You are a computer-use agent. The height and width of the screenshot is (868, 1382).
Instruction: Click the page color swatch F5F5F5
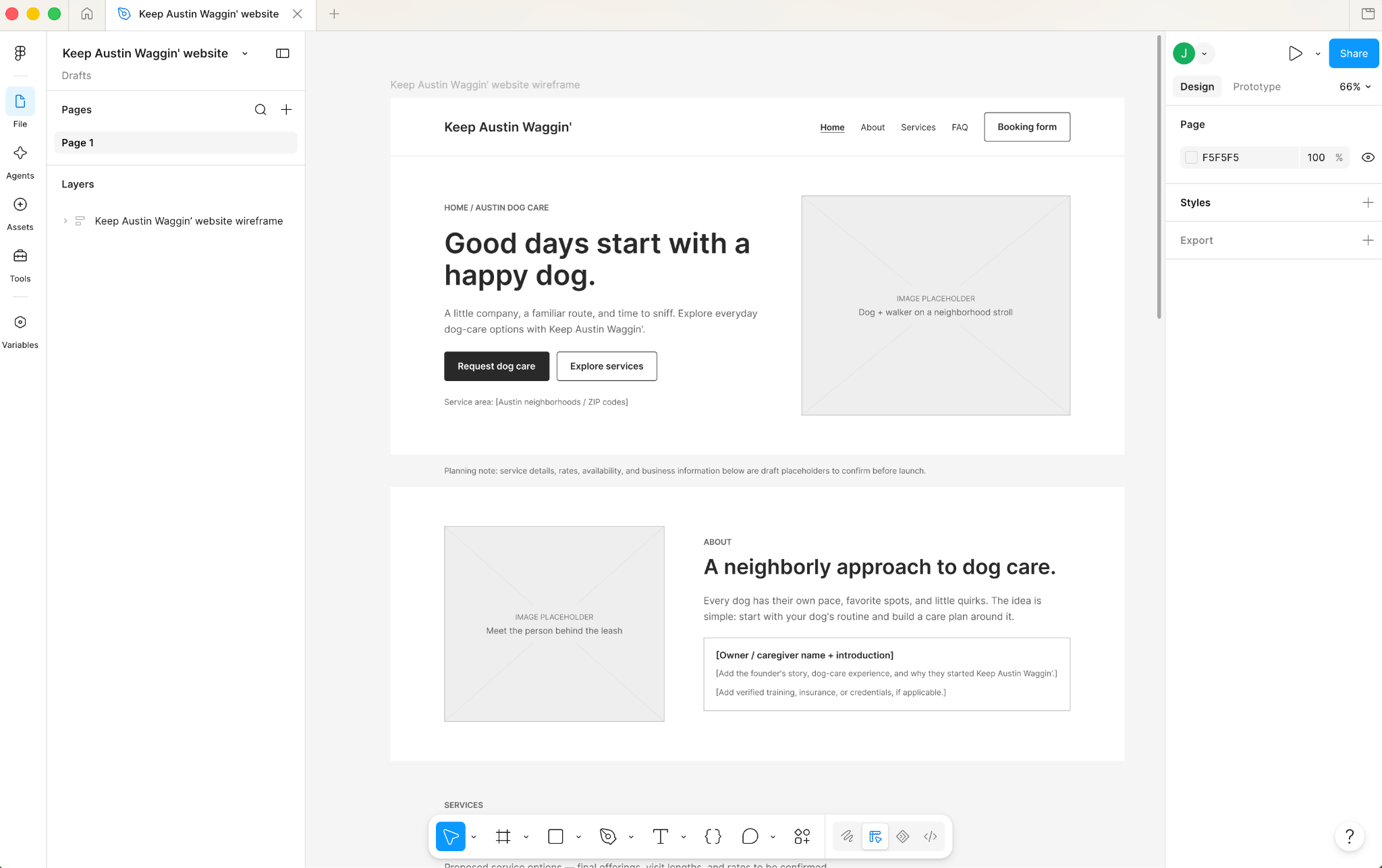pyautogui.click(x=1192, y=157)
